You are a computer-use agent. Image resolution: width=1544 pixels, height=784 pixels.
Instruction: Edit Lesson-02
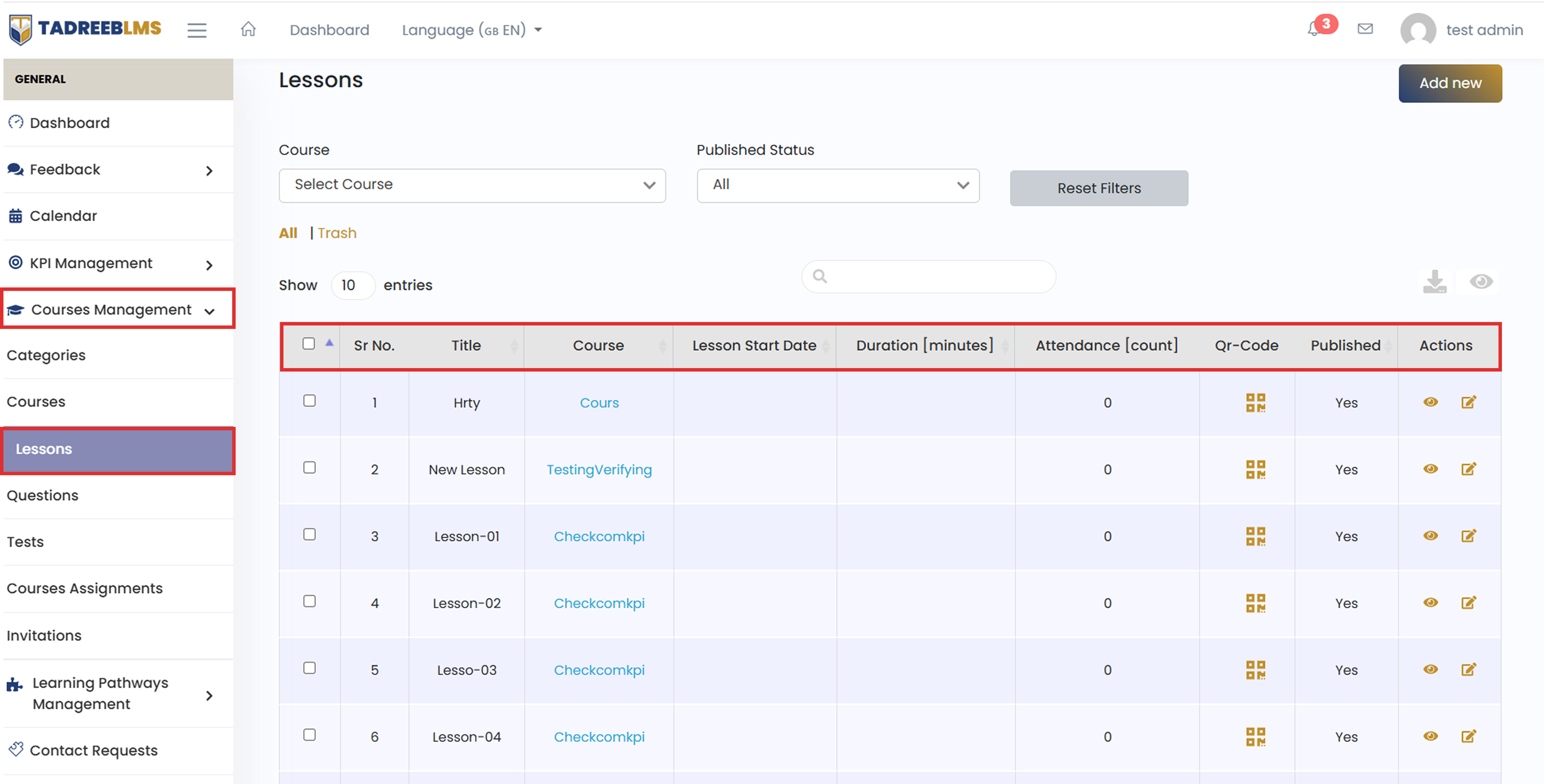pos(1469,602)
